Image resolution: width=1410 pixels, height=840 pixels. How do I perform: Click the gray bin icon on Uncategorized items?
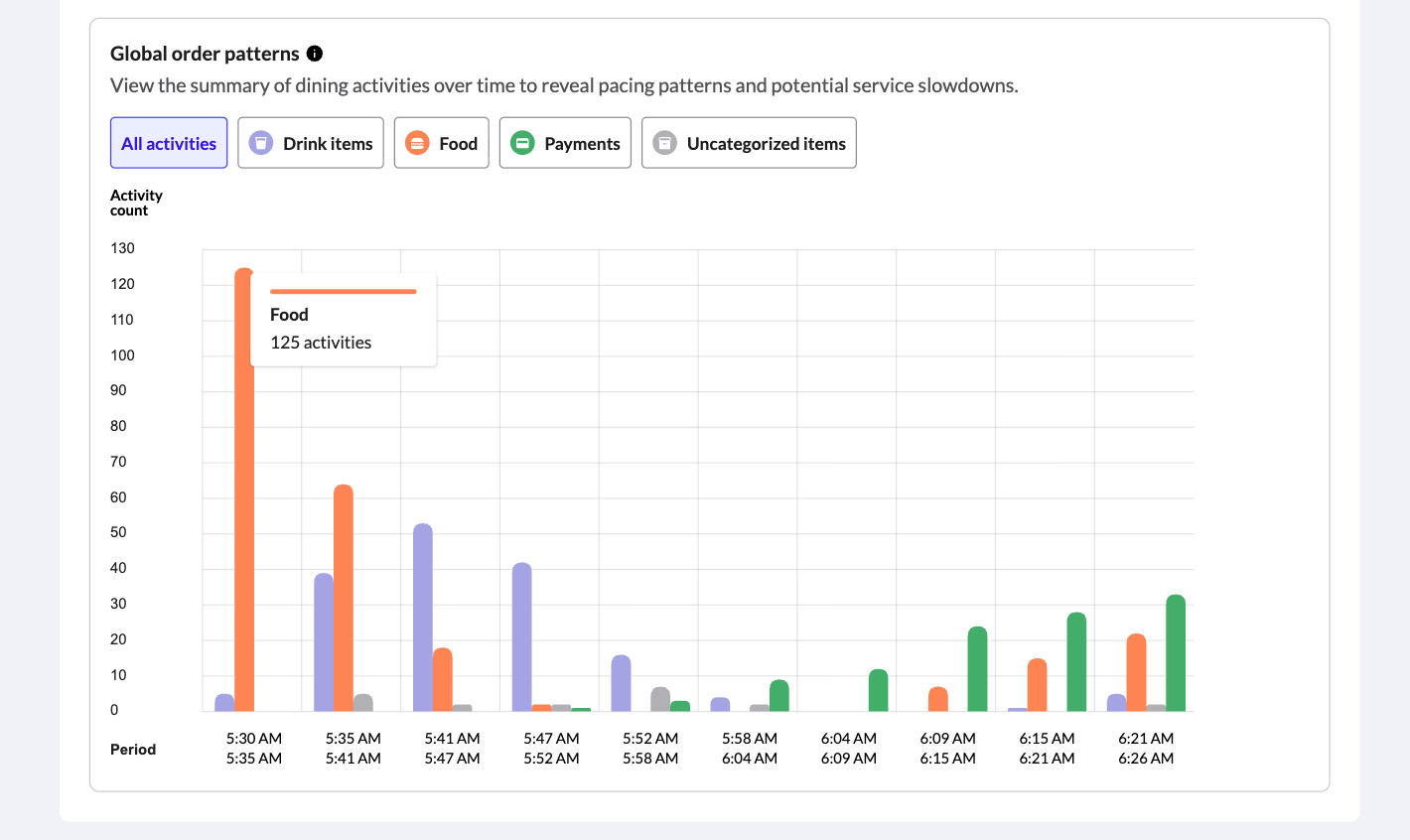click(664, 142)
